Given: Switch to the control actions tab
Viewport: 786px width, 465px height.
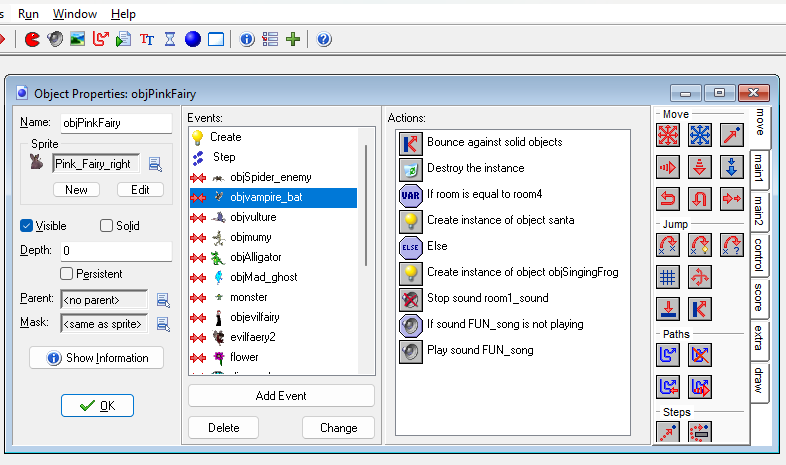Looking at the screenshot, I should pyautogui.click(x=761, y=254).
